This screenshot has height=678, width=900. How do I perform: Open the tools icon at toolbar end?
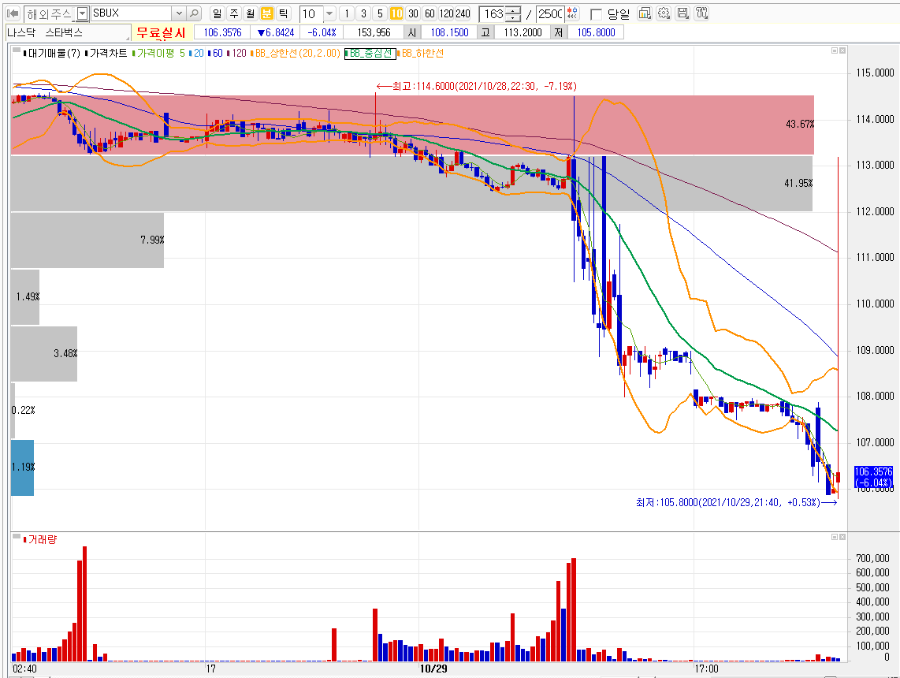click(x=702, y=13)
